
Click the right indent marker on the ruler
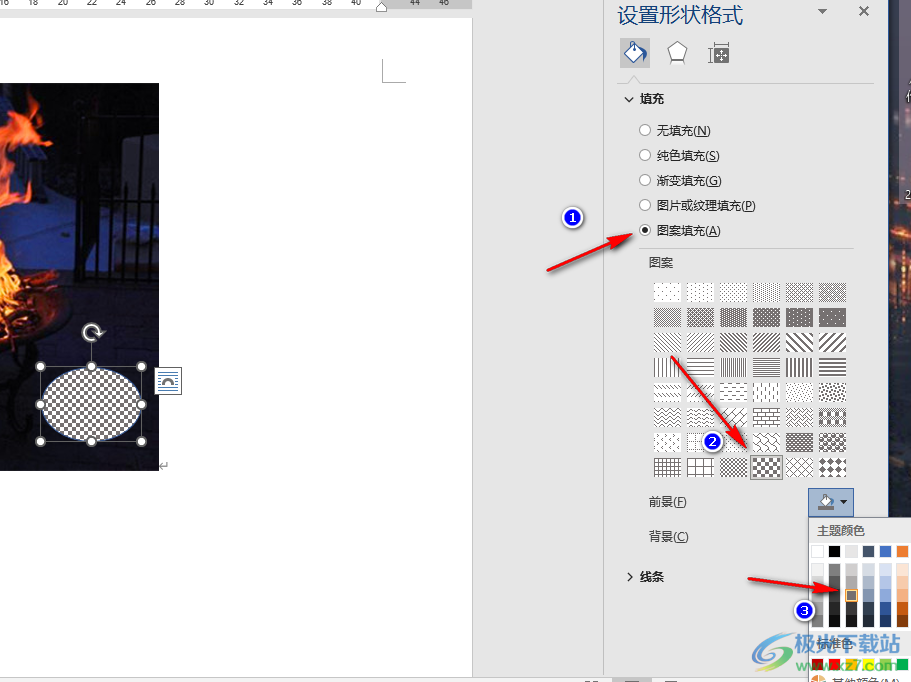381,7
